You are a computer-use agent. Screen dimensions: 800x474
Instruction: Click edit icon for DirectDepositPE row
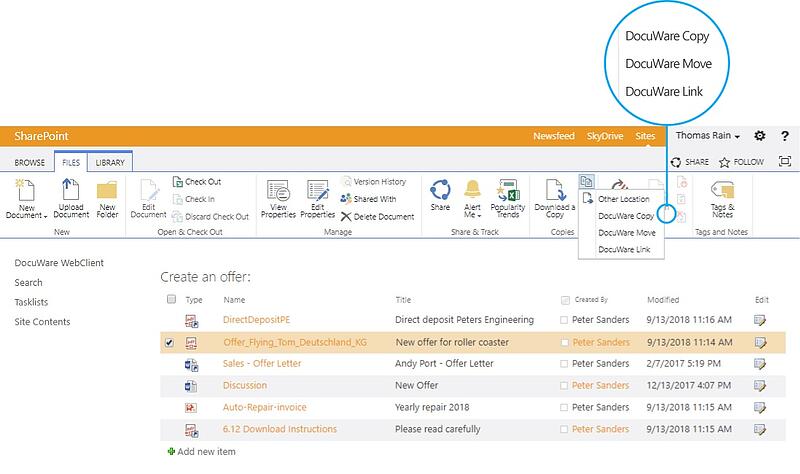[760, 320]
